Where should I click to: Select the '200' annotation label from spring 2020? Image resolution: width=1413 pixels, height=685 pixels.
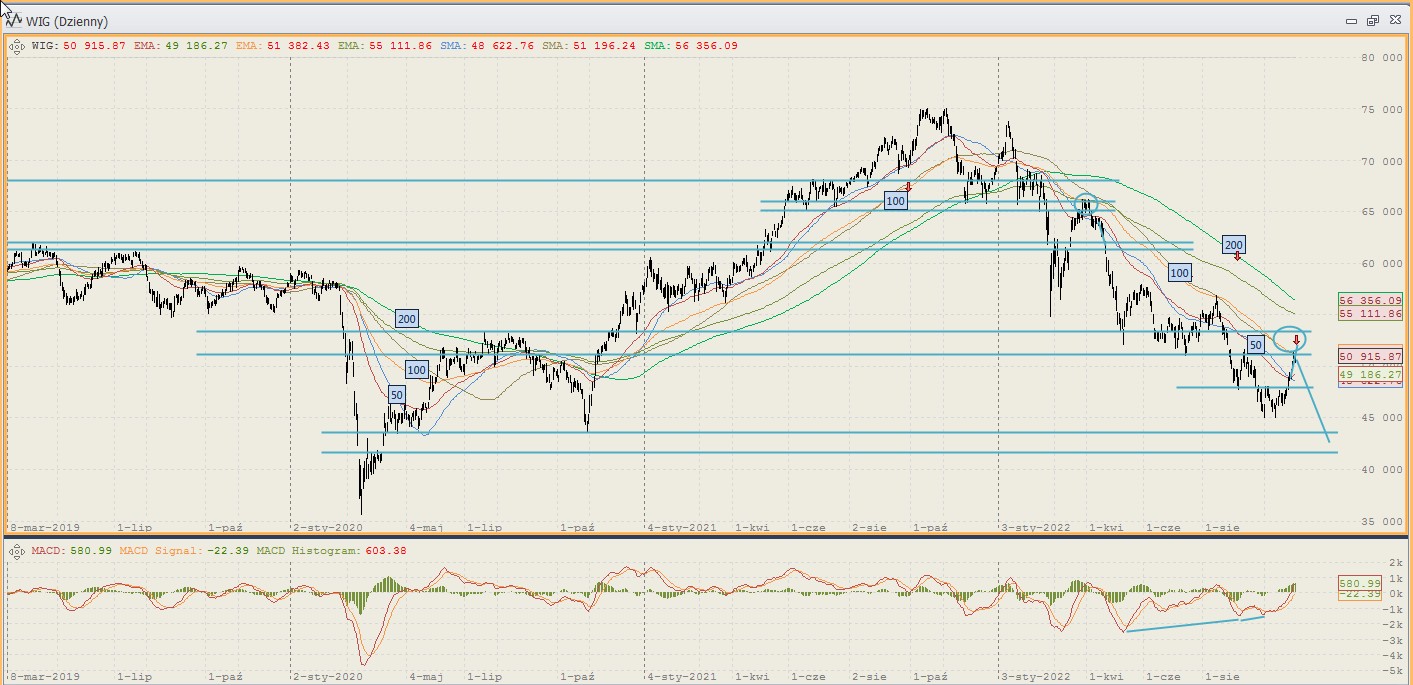(406, 319)
